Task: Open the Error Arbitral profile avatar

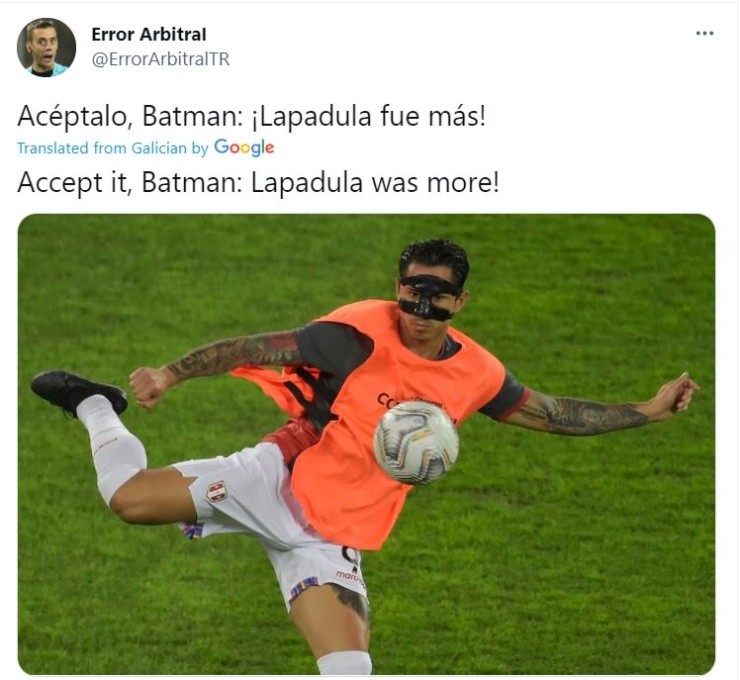Action: pyautogui.click(x=46, y=47)
